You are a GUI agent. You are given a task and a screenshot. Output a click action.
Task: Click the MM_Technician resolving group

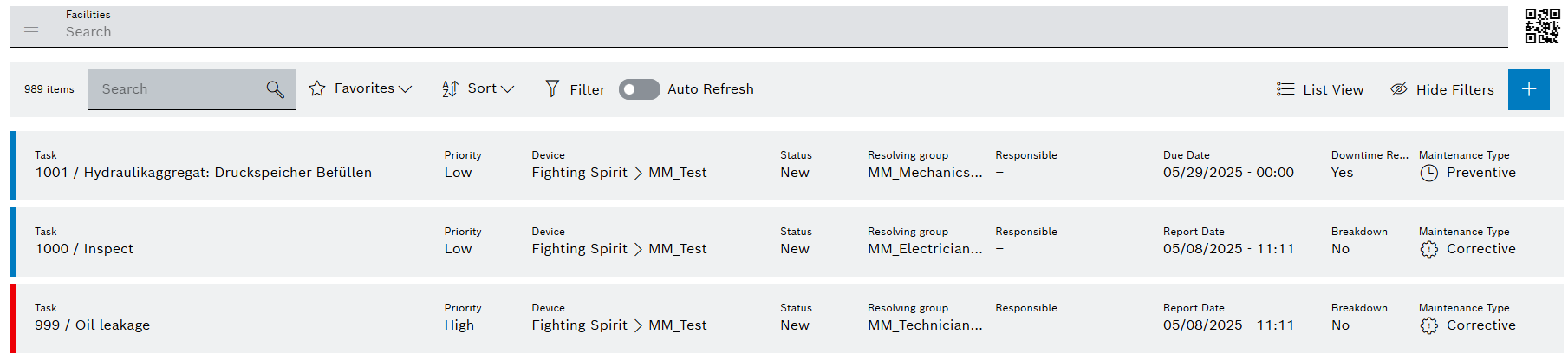coord(925,325)
